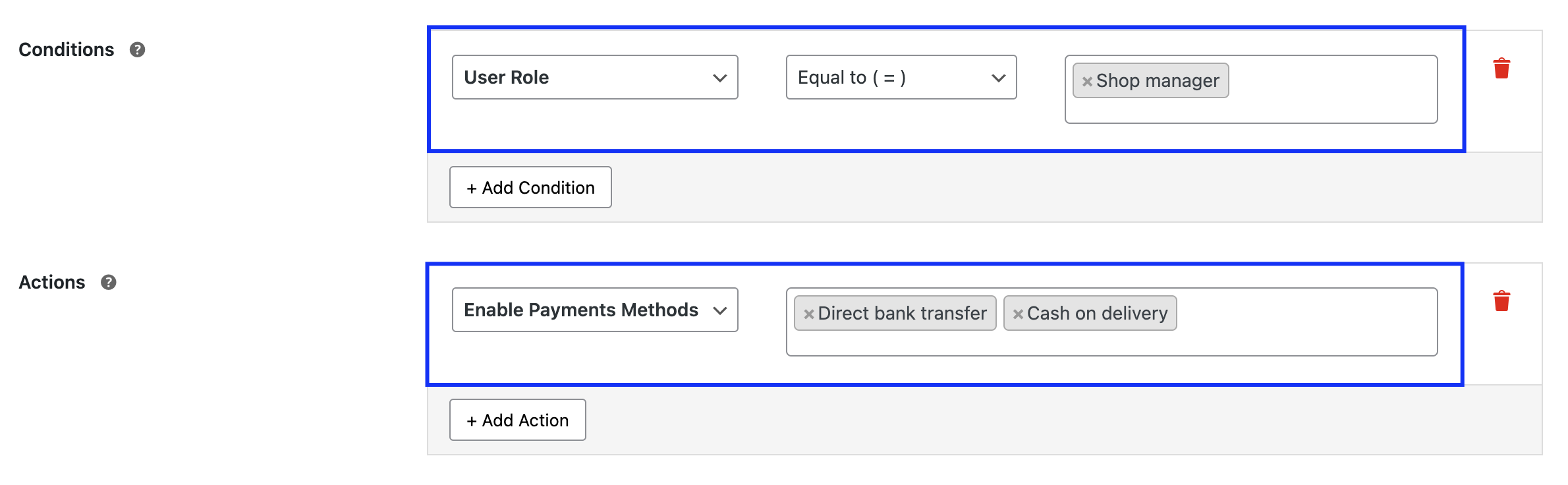Click inside the user roles input field
Screen dimensions: 1568x485
1331,90
